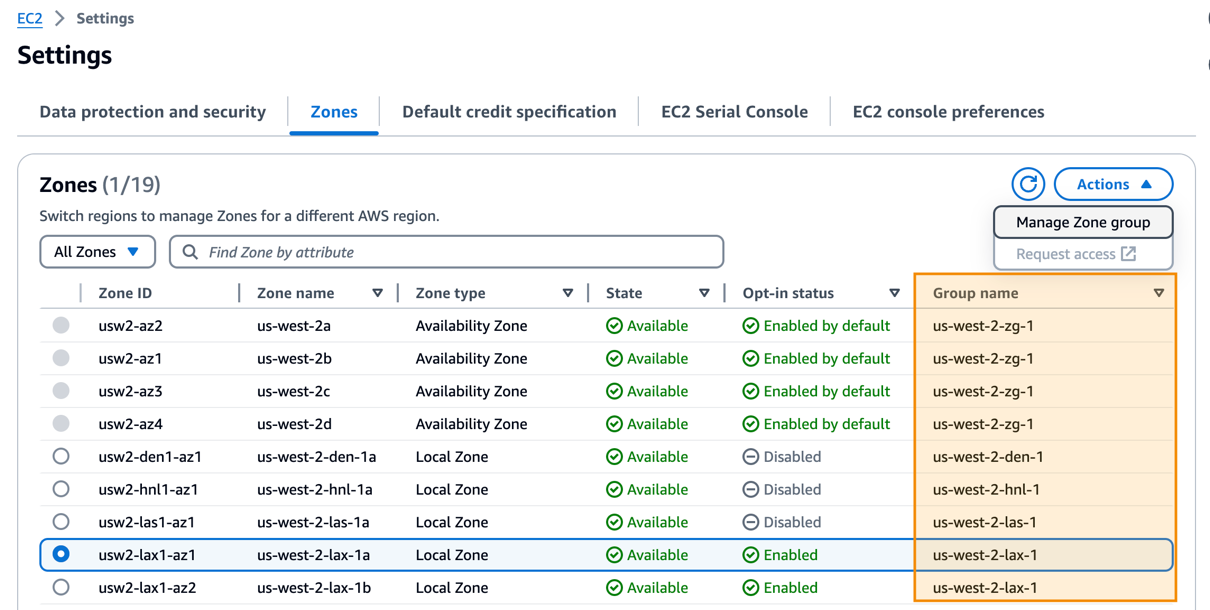Click the magnifier icon in Find Zone search
This screenshot has width=1210, height=610.
pyautogui.click(x=190, y=252)
